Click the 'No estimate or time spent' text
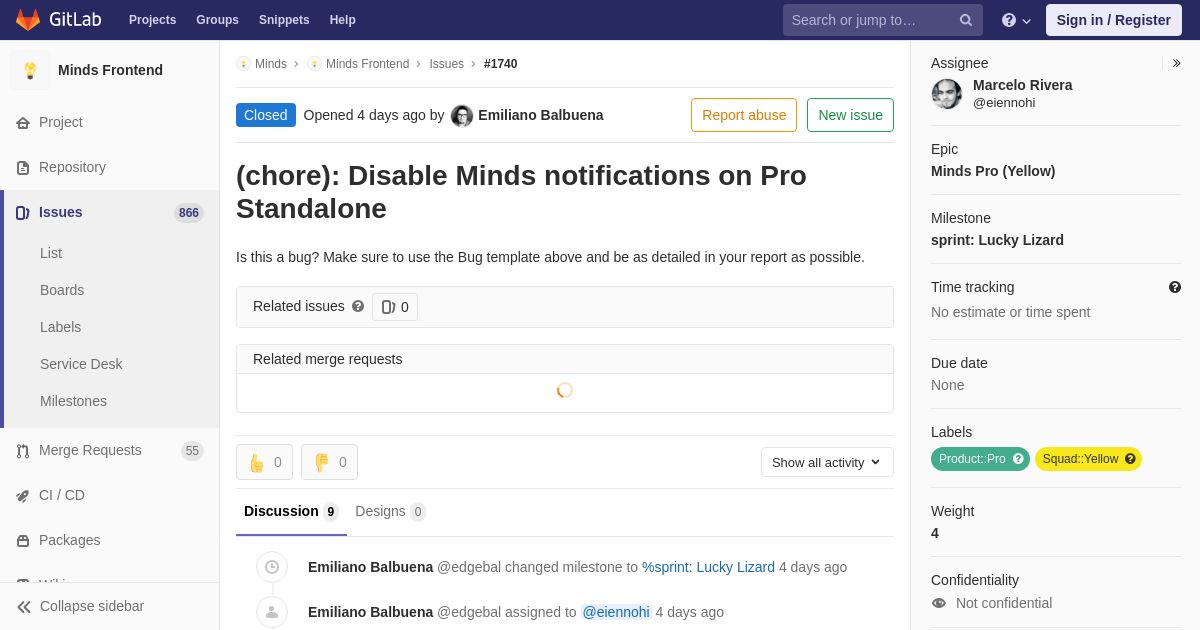The width and height of the screenshot is (1200, 630). point(1011,312)
